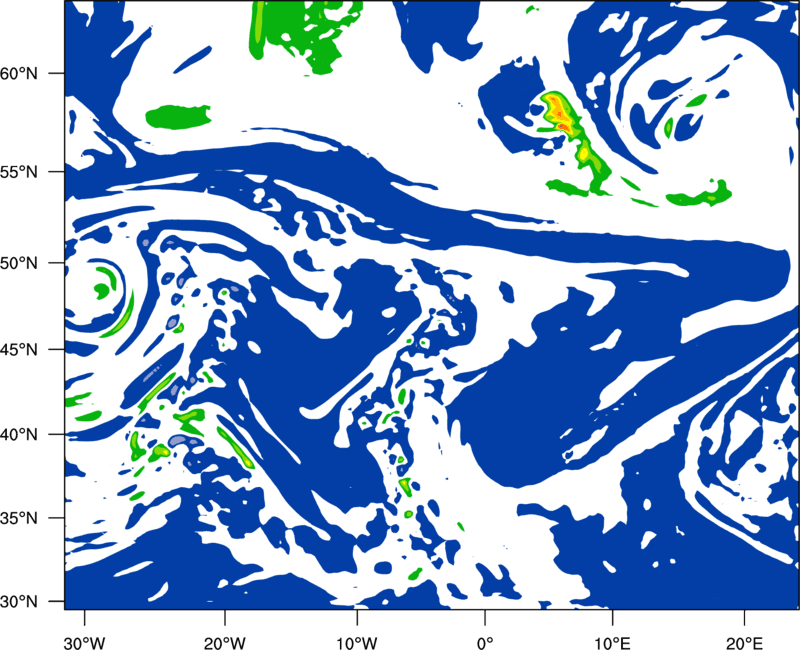Click the red-orange hotspot near 58°N 6°E
This screenshot has width=800, height=650.
558,110
